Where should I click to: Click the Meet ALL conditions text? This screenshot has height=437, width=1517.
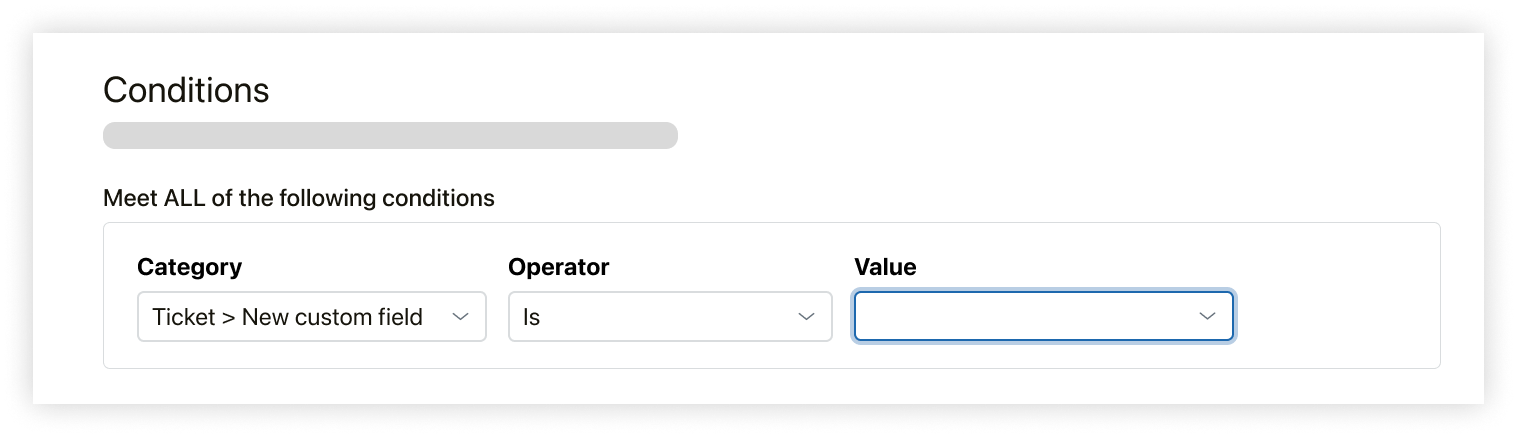coord(298,198)
